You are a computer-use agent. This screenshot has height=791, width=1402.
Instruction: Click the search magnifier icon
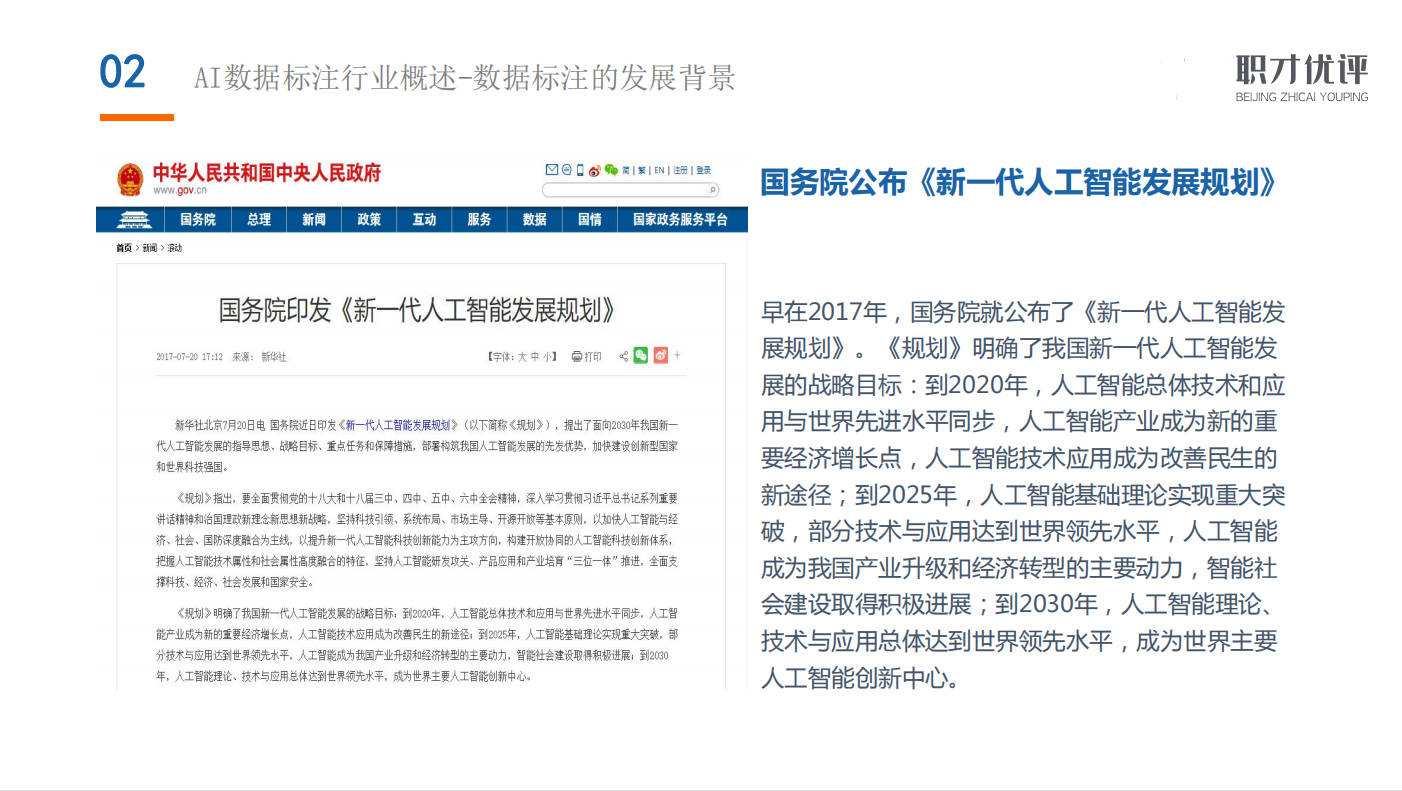(712, 189)
